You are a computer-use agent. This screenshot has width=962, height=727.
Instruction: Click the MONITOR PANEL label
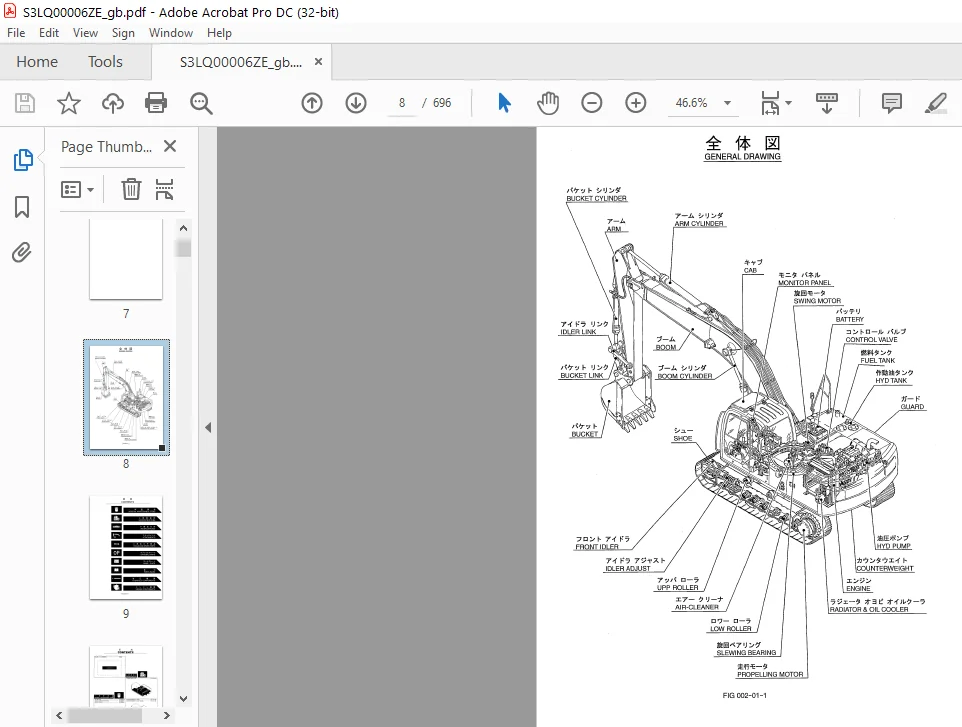click(x=804, y=283)
